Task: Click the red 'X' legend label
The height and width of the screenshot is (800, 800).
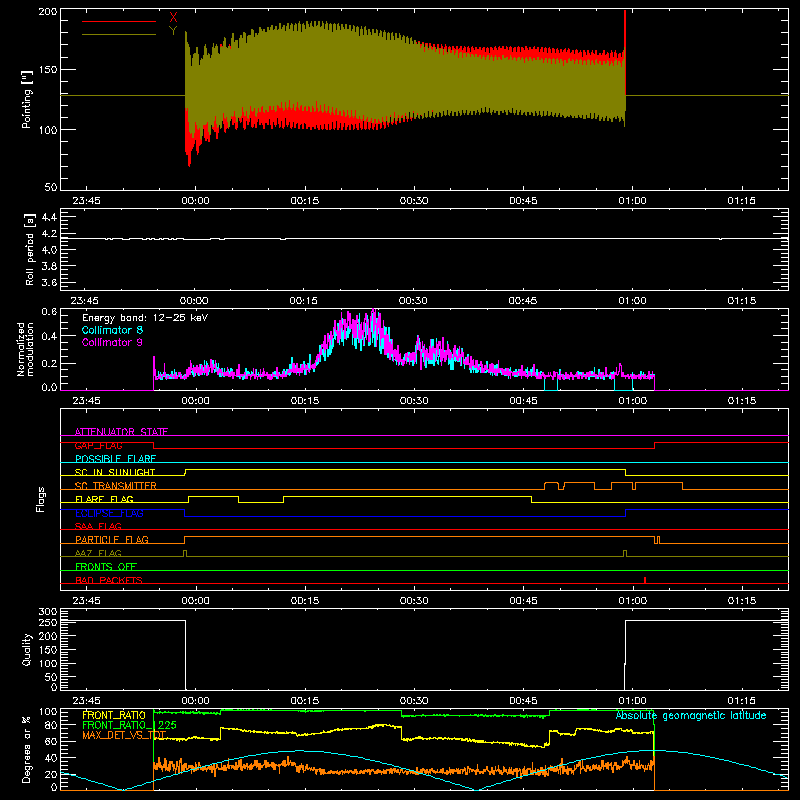Action: pos(173,18)
